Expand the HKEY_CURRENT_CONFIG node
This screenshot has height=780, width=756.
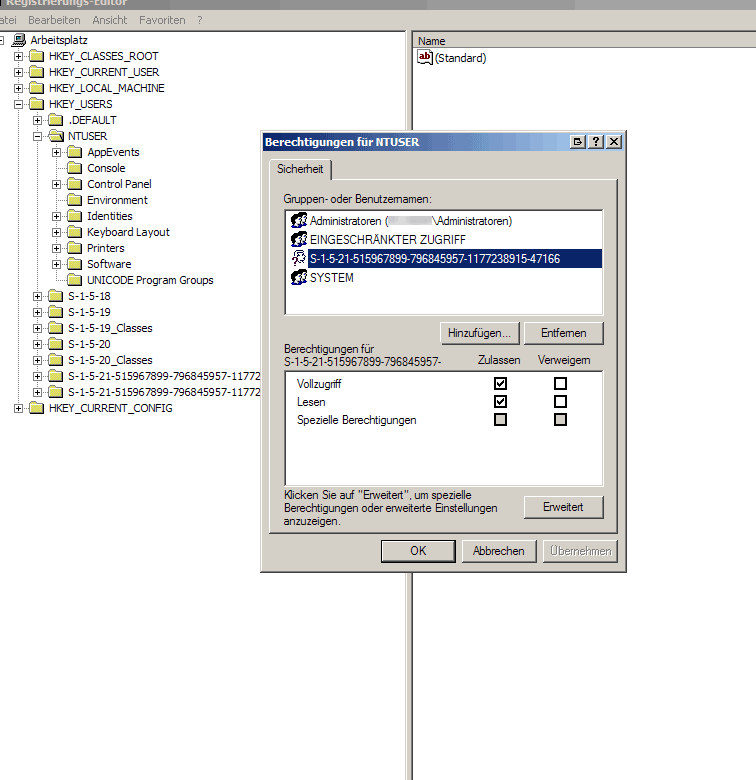(x=18, y=408)
